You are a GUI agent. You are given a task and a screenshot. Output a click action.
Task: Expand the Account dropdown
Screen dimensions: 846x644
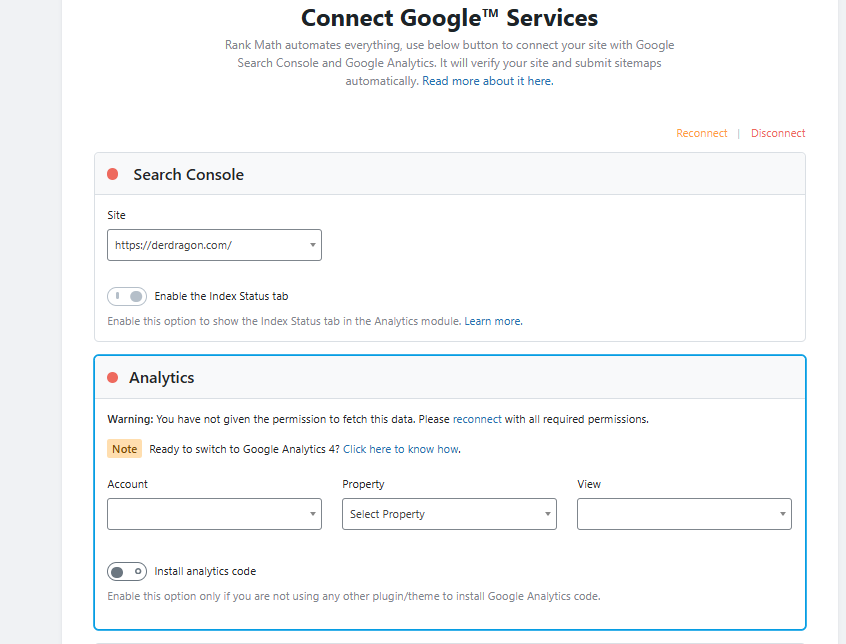click(x=214, y=513)
